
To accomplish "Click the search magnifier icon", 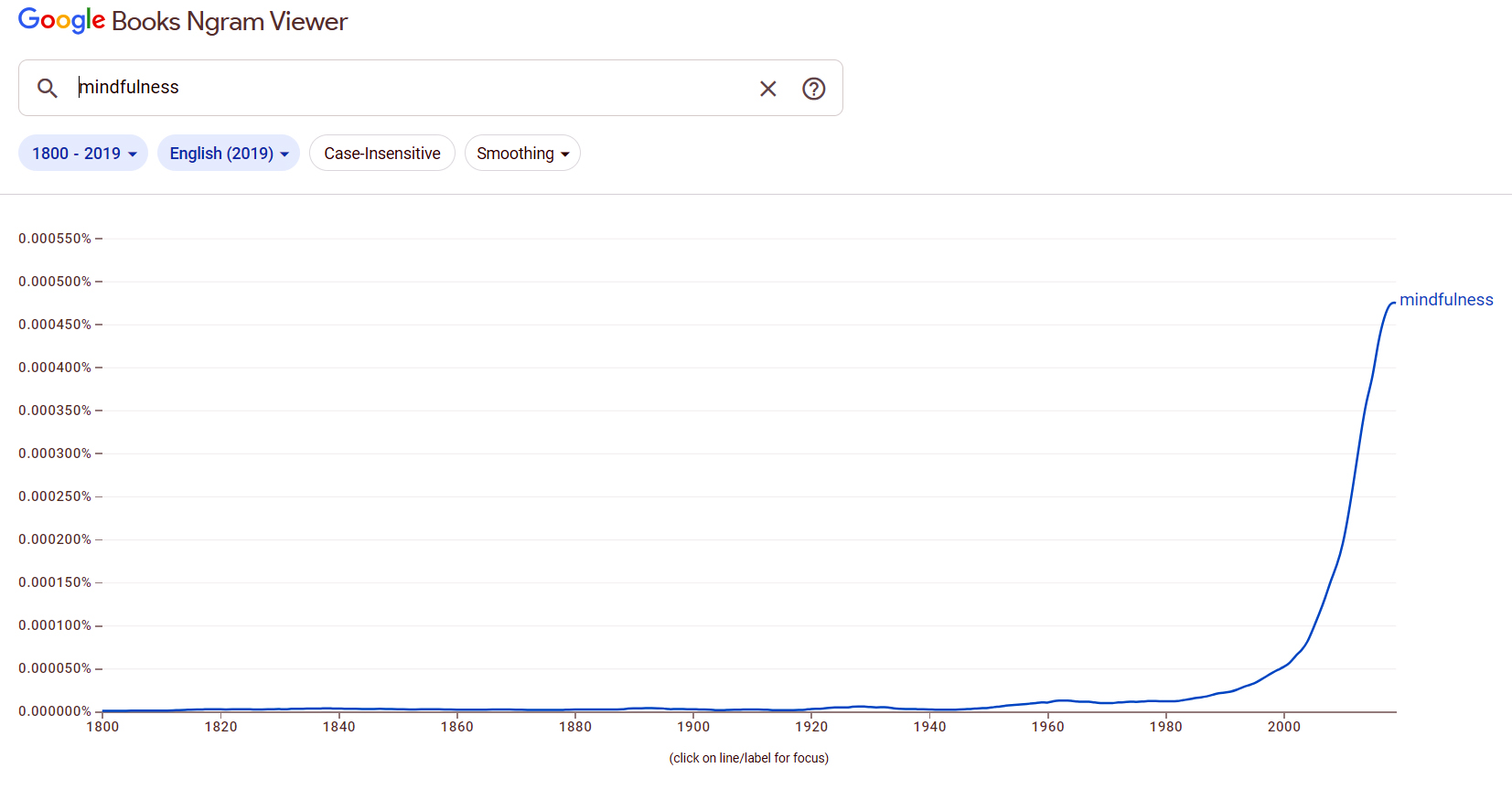I will click(48, 88).
